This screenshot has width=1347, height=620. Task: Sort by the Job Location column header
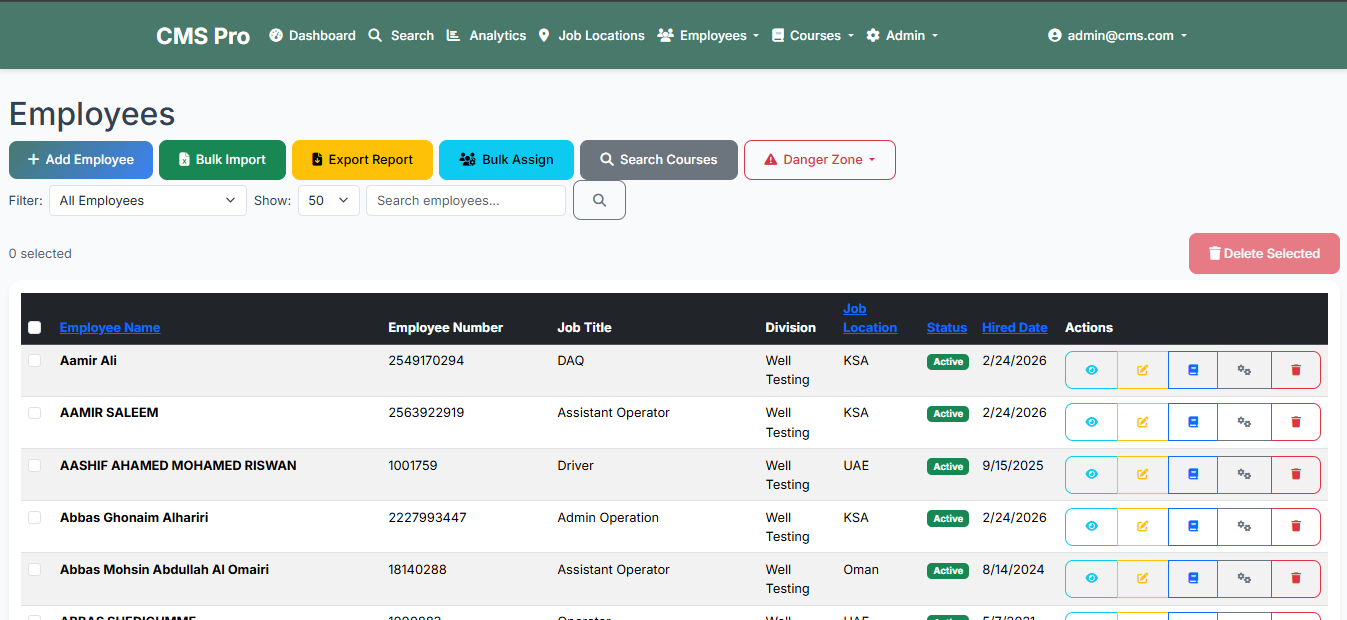[870, 318]
